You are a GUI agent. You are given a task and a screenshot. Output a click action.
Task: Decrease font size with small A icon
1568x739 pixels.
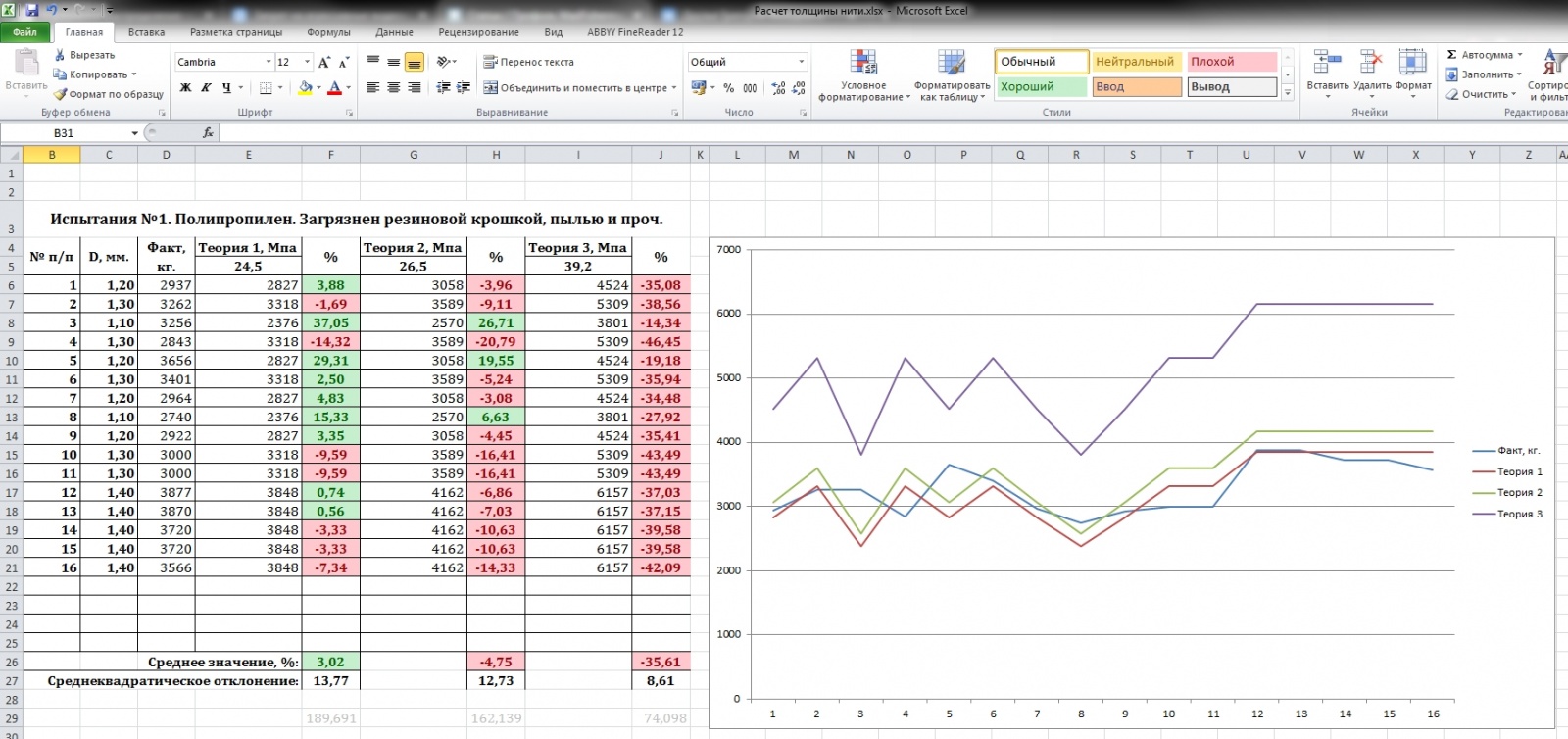[x=345, y=62]
